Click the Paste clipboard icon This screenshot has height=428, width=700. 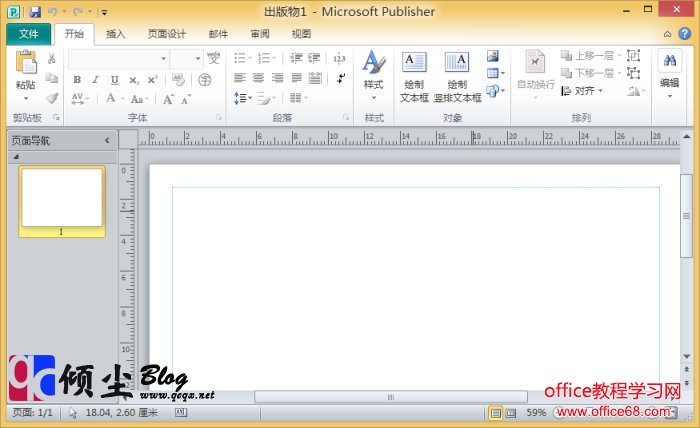[x=26, y=62]
